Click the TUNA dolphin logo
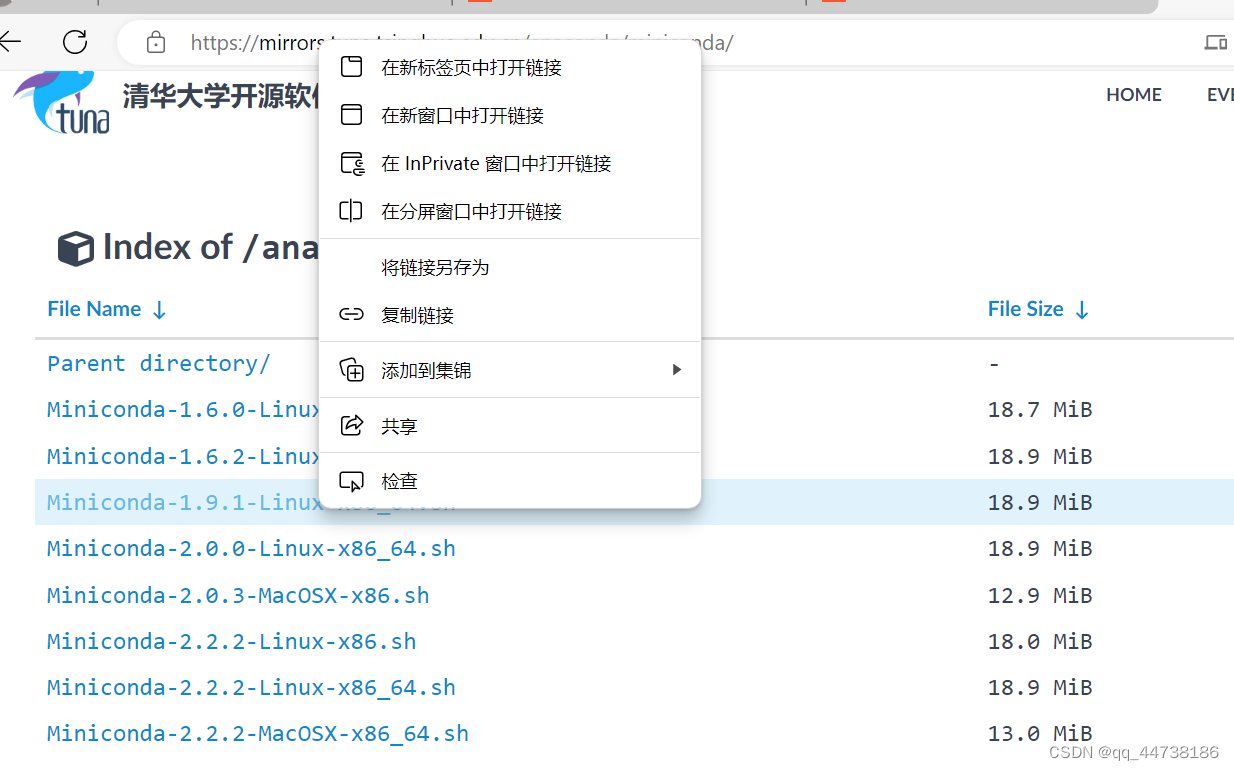The height and width of the screenshot is (770, 1234). pyautogui.click(x=60, y=103)
